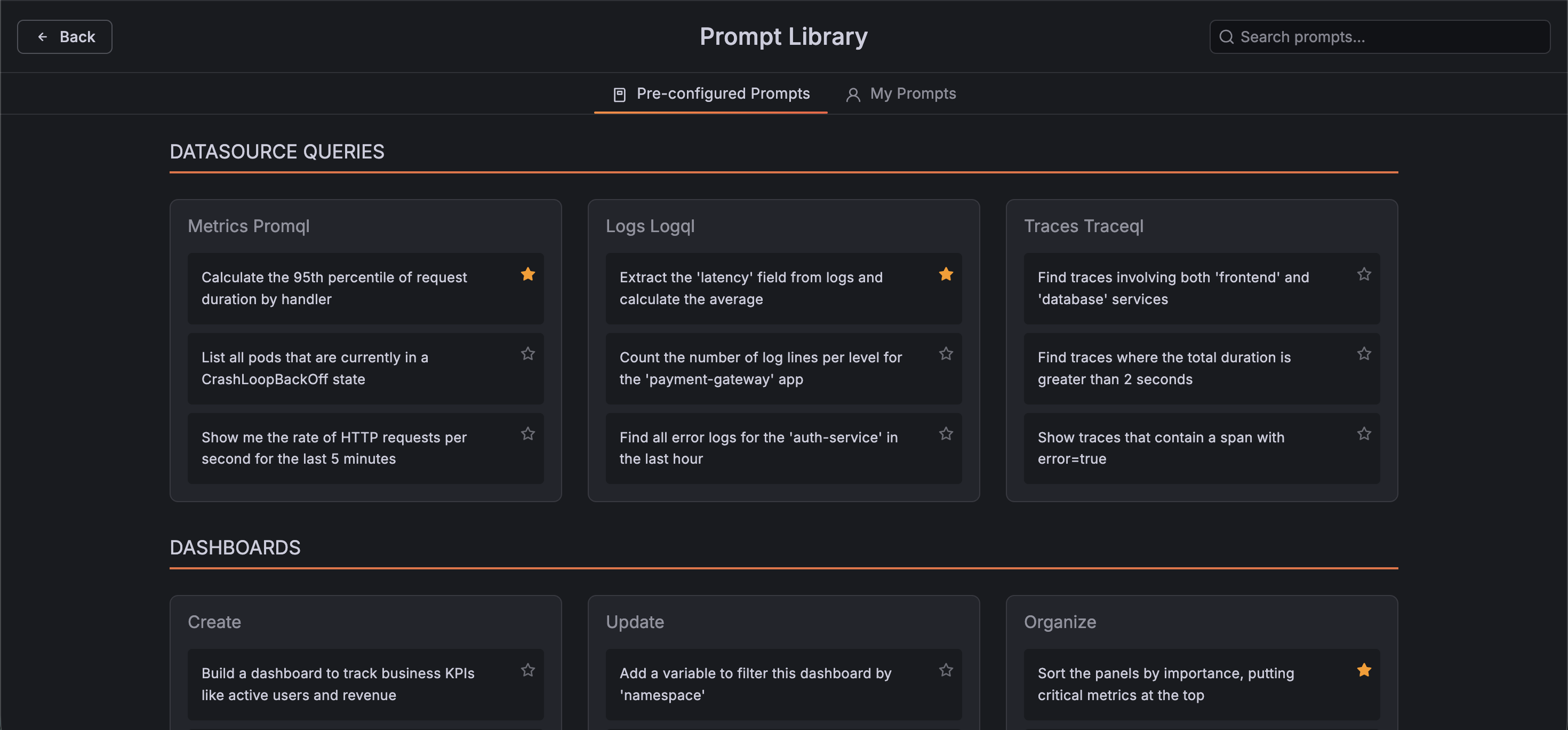Click the Traces Traceql category heading
This screenshot has width=1568, height=730.
(1084, 226)
